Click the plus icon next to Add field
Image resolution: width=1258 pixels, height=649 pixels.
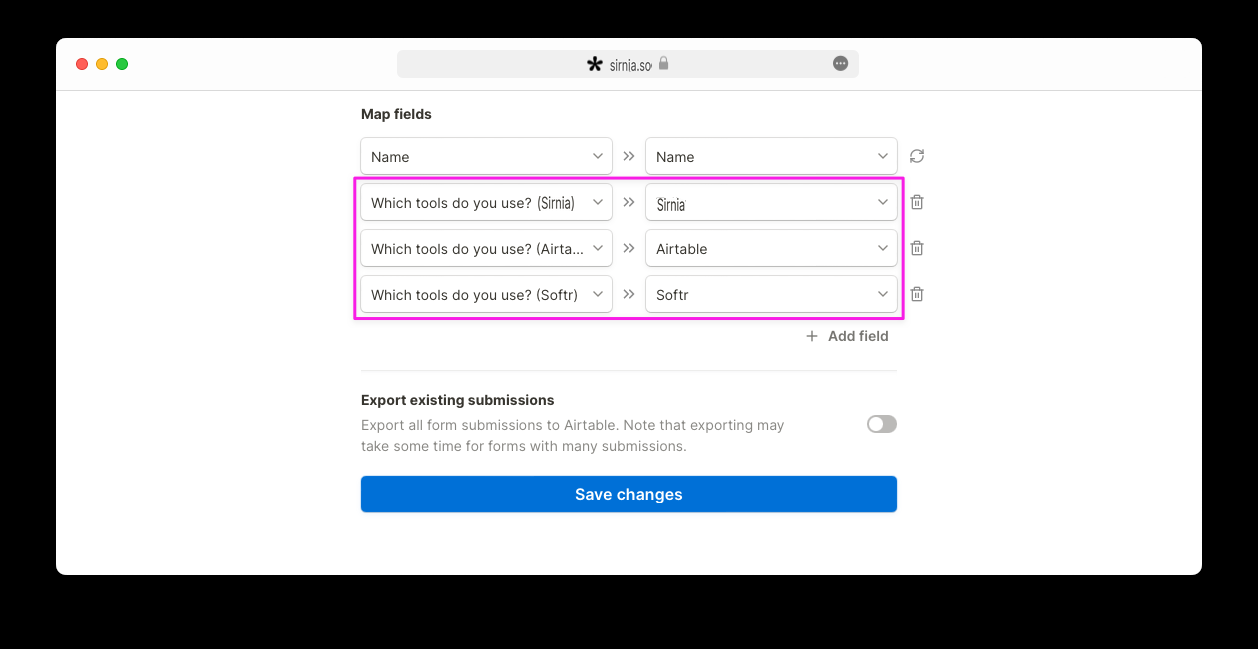coord(812,336)
